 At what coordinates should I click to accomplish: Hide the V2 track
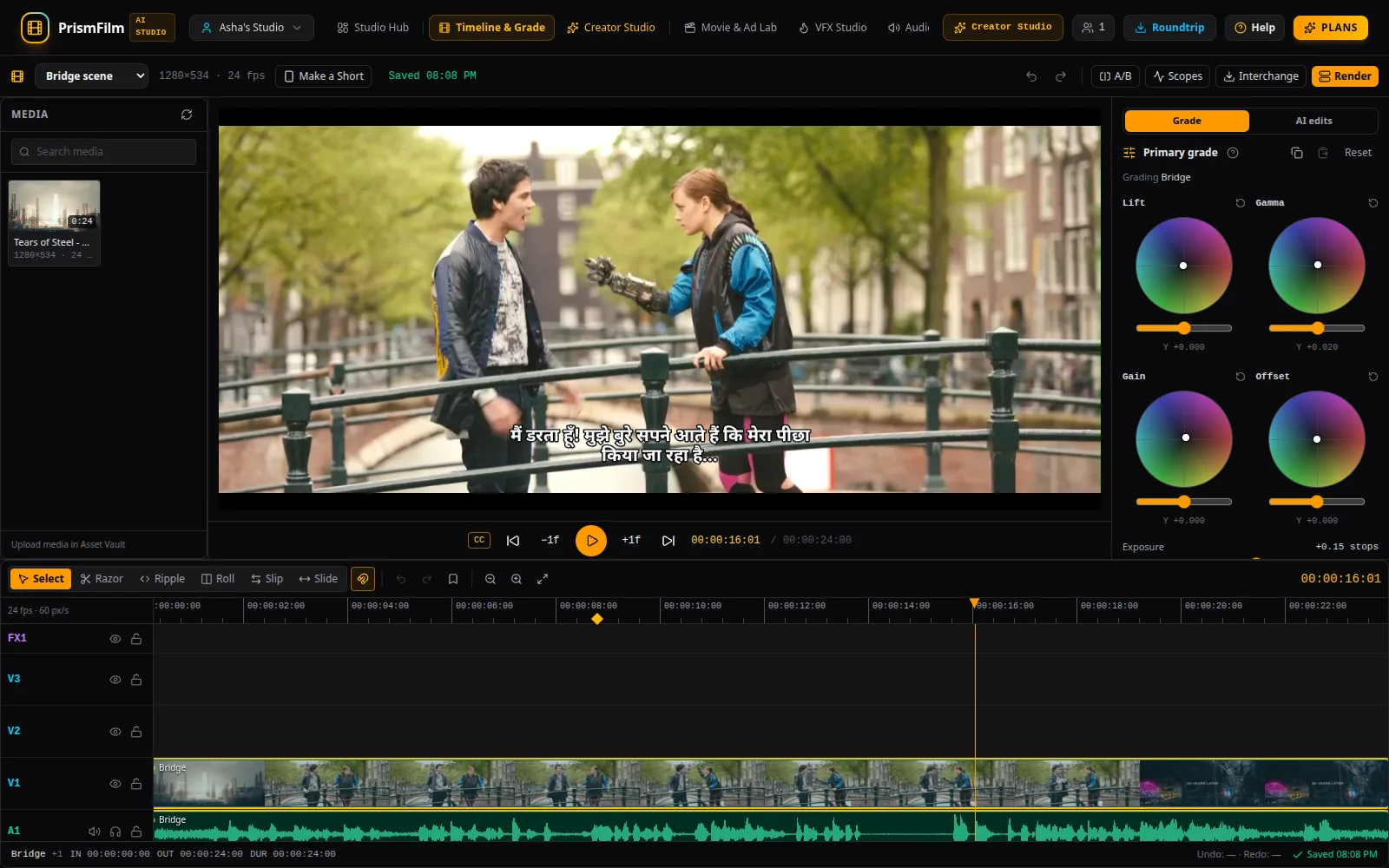click(115, 732)
